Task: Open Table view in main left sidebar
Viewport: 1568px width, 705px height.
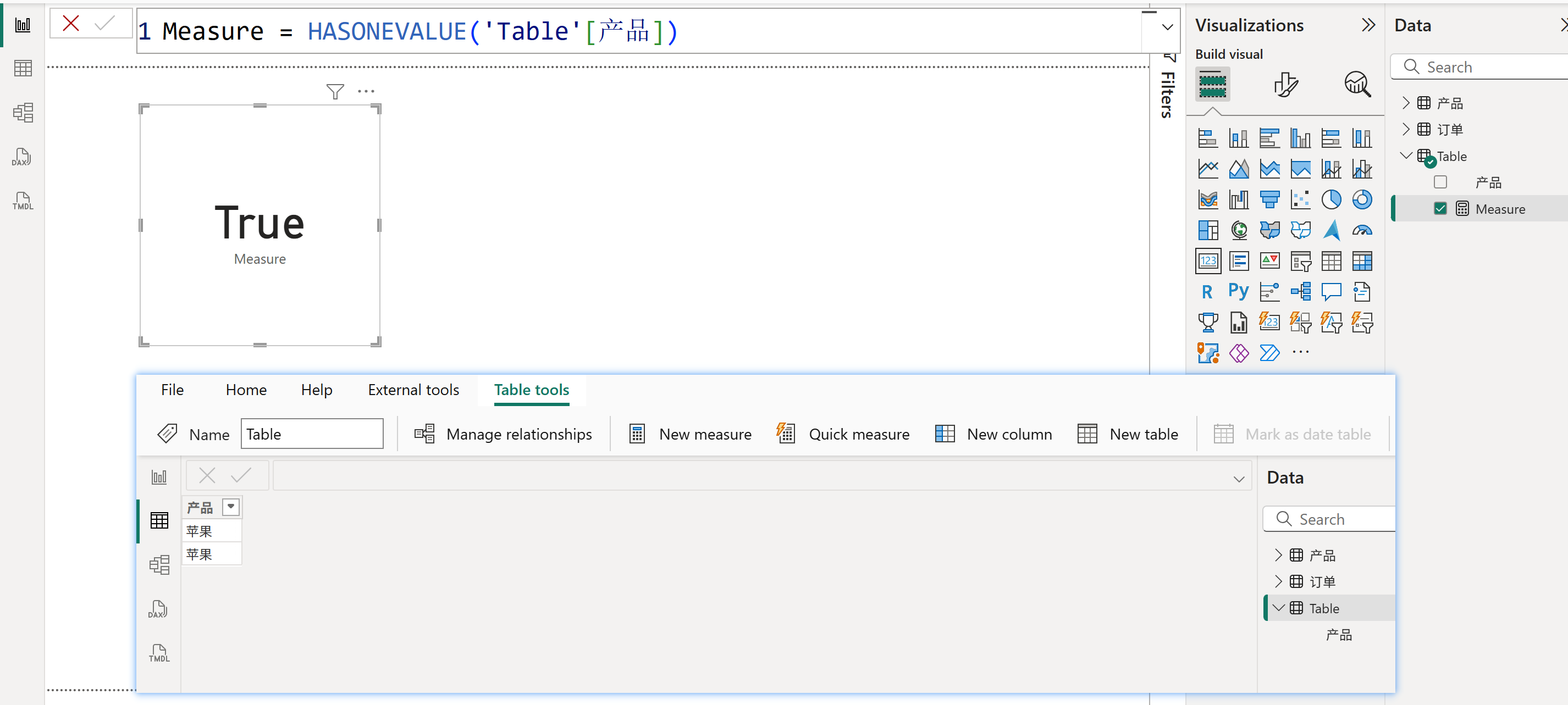Action: [23, 68]
